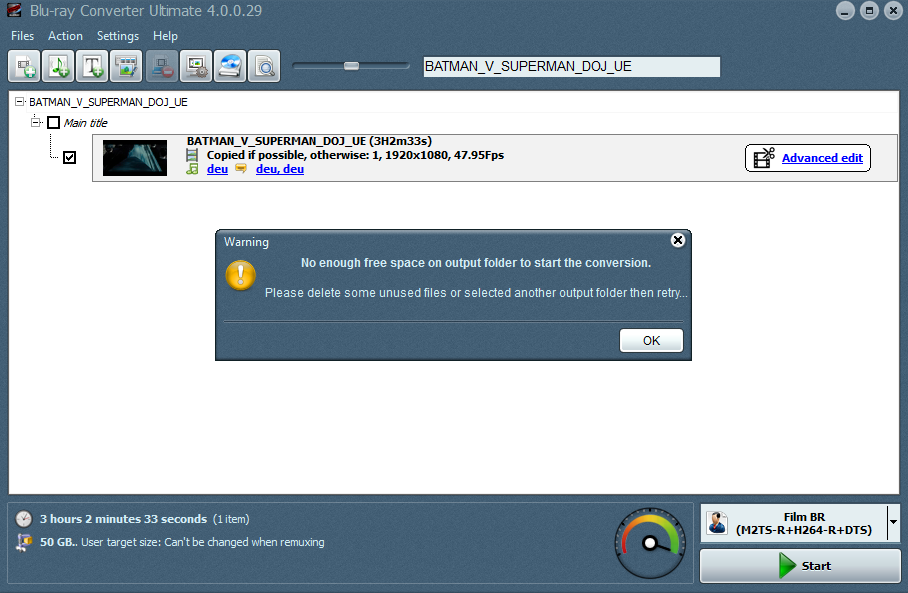Select the BATMAN_V_SUPERMAN_DOJ_UE root tree item
This screenshot has width=908, height=593.
(x=108, y=102)
